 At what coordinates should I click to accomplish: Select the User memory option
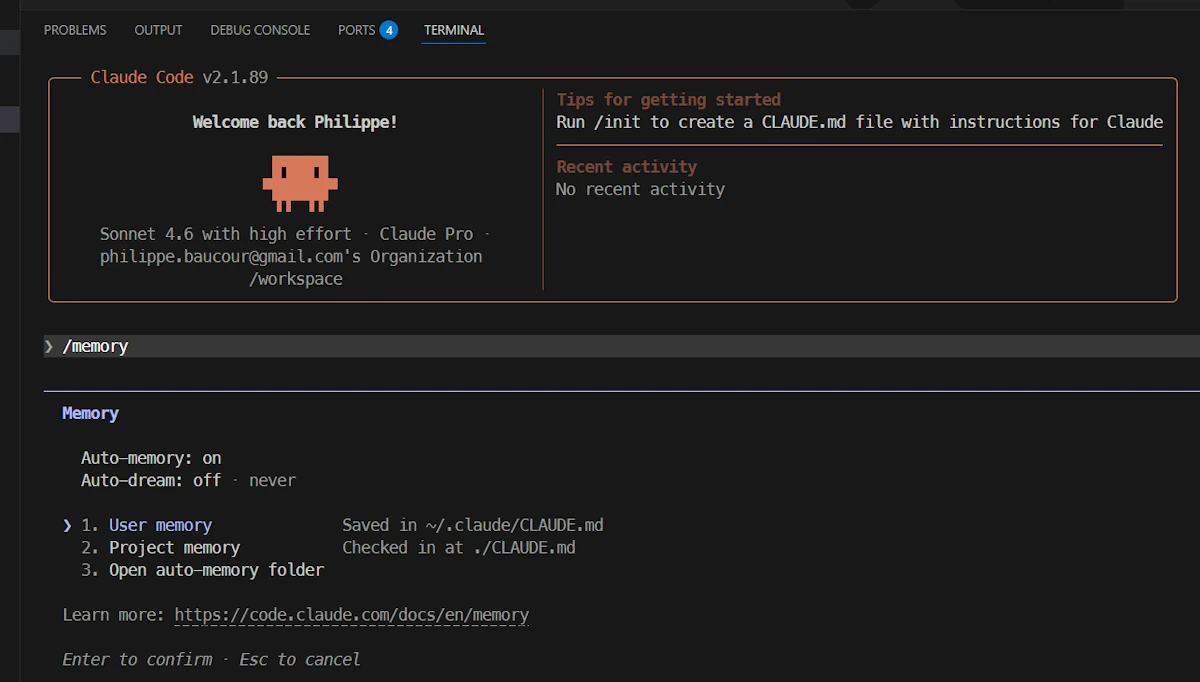(x=160, y=524)
